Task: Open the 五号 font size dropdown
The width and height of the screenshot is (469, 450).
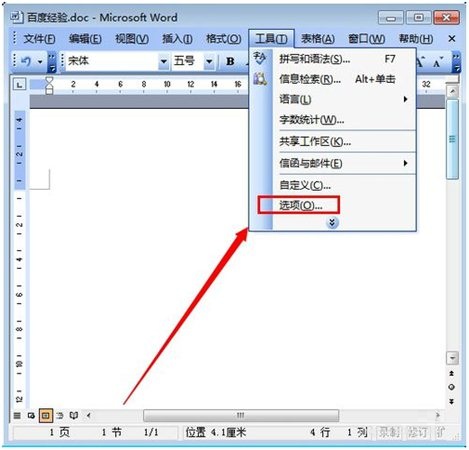Action: [209, 61]
